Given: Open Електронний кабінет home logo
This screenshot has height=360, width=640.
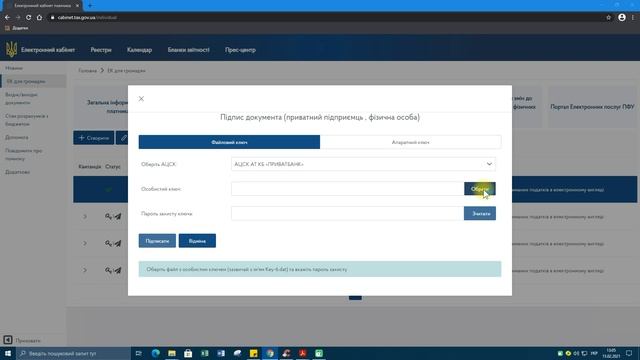Looking at the screenshot, I should pos(40,50).
